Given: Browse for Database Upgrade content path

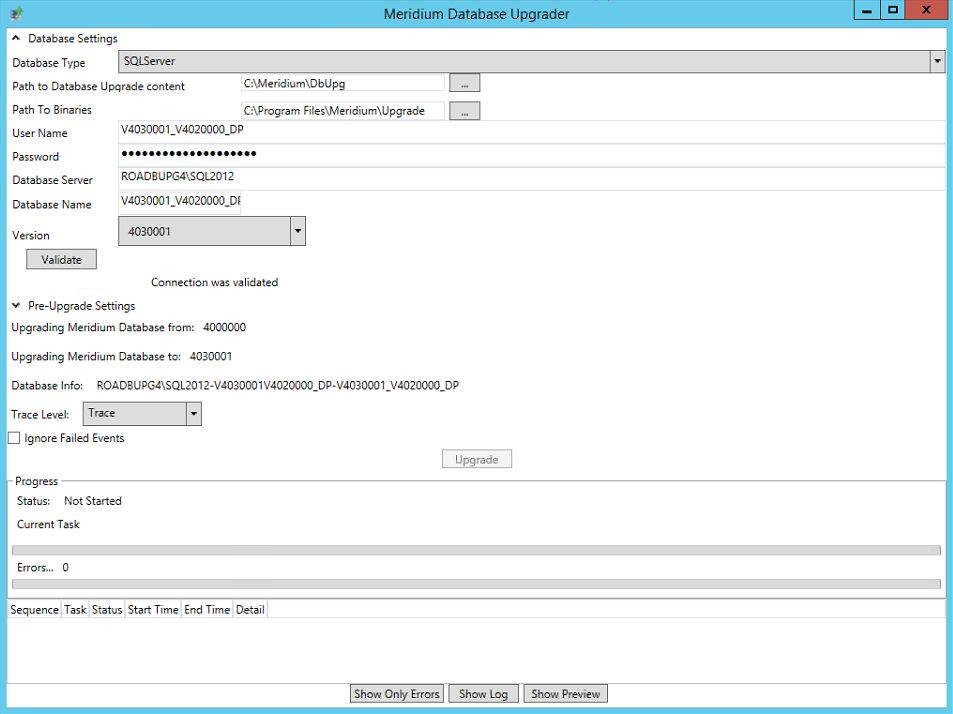Looking at the screenshot, I should click(x=464, y=83).
